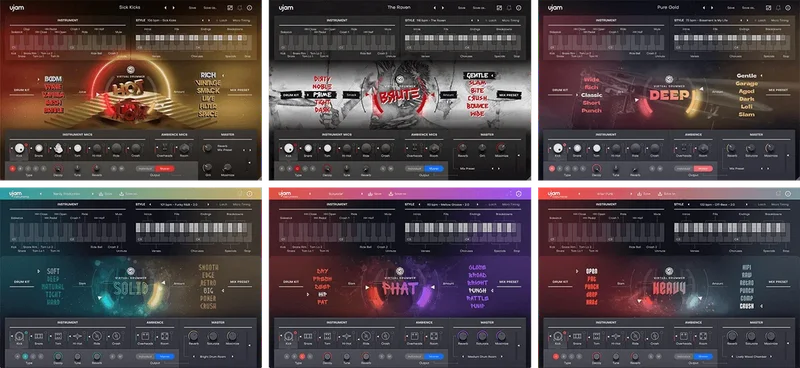The image size is (800, 368).
Task: Select Snare instrument icon in SOLID plugin
Action: [39, 336]
